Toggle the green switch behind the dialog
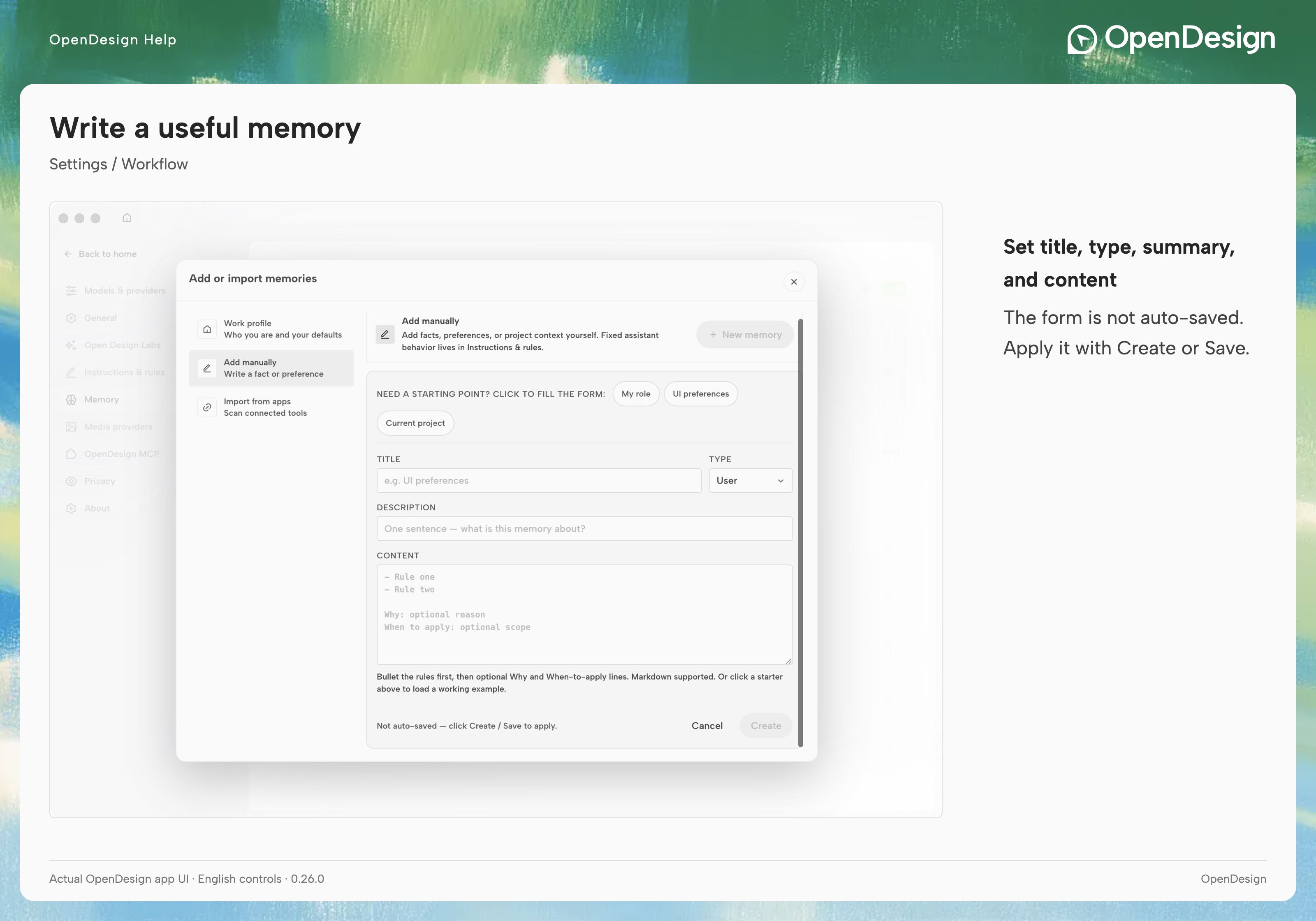This screenshot has width=1316, height=921. click(x=894, y=288)
